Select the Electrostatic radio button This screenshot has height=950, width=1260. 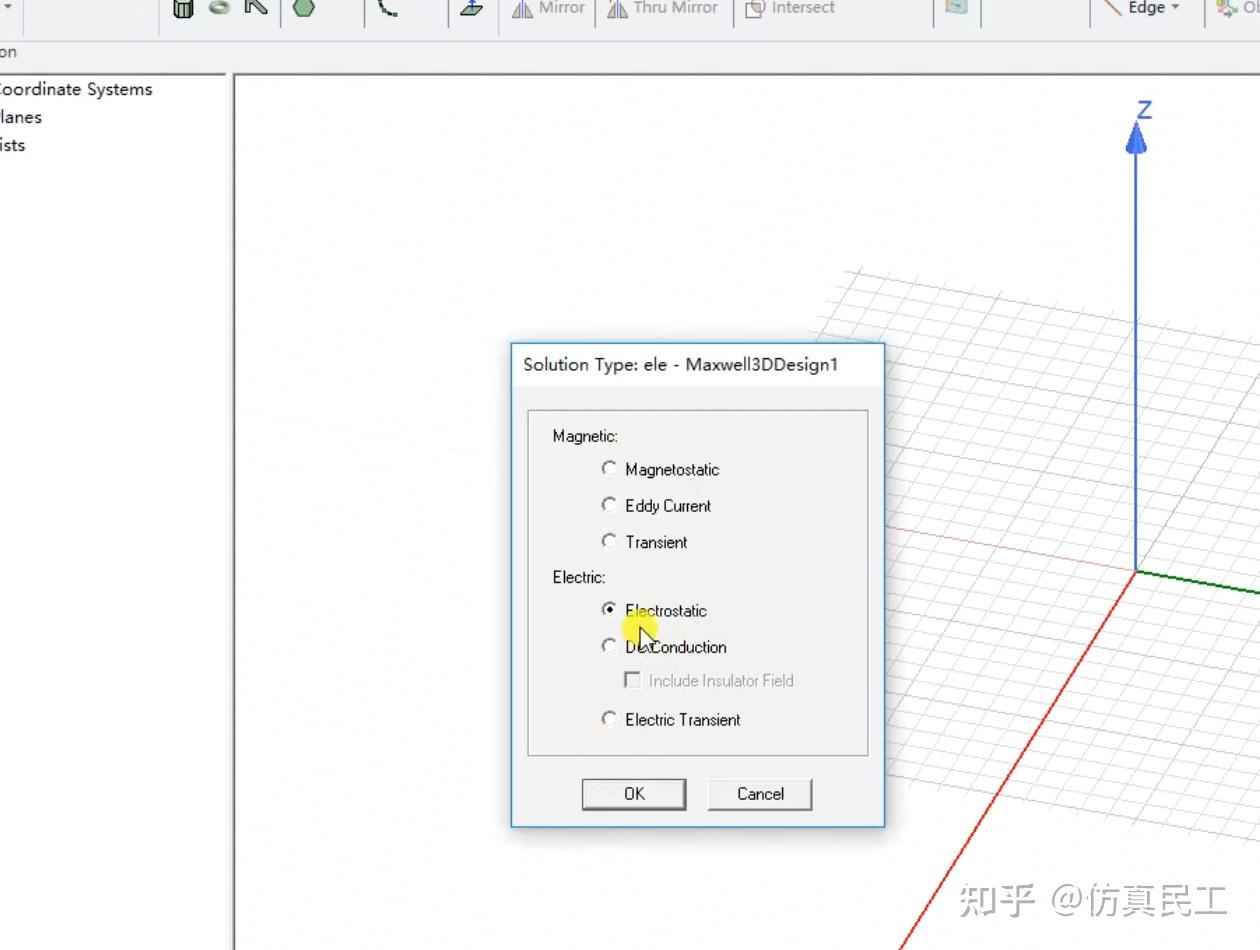pyautogui.click(x=609, y=609)
